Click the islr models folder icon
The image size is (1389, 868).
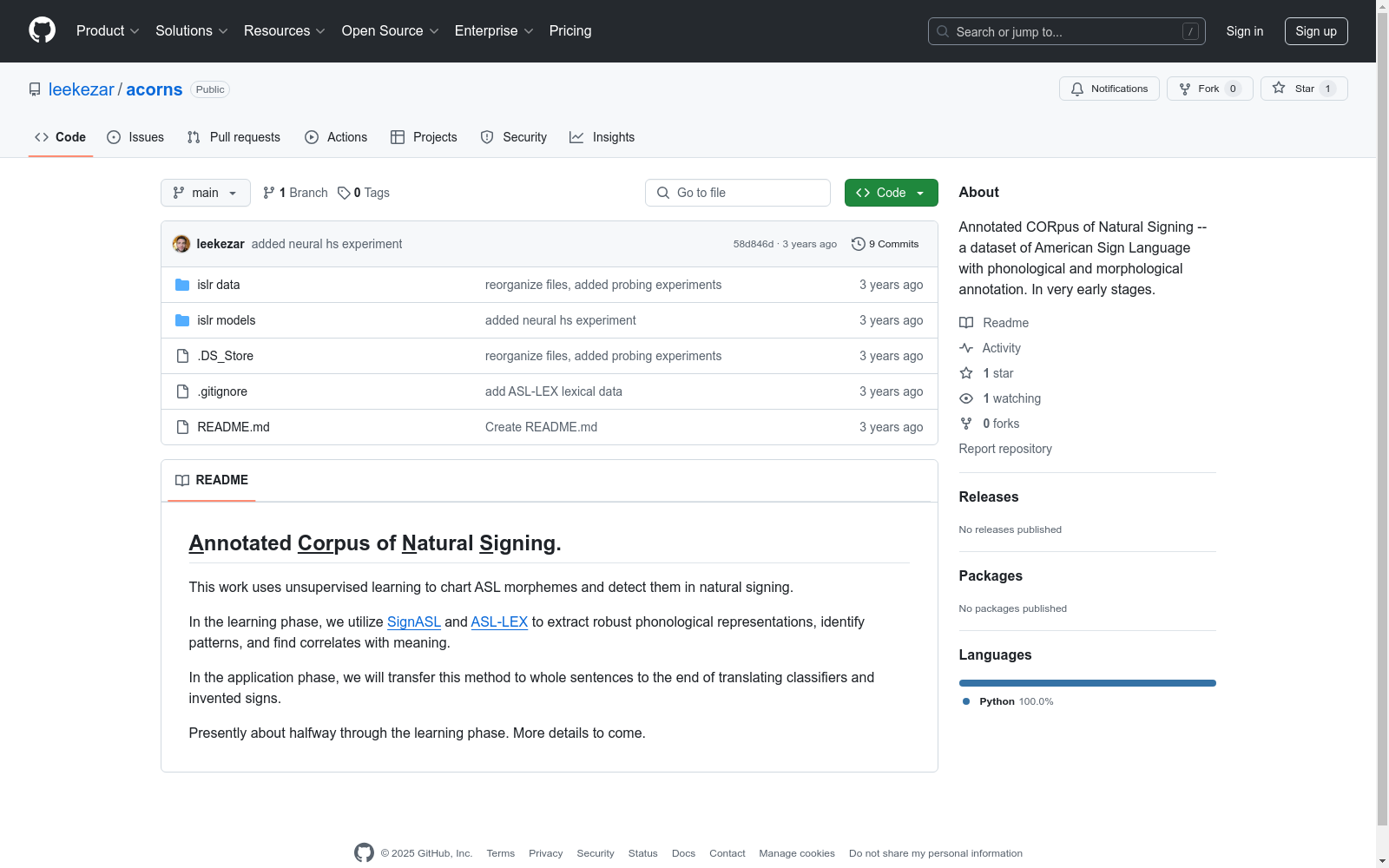coord(182,320)
